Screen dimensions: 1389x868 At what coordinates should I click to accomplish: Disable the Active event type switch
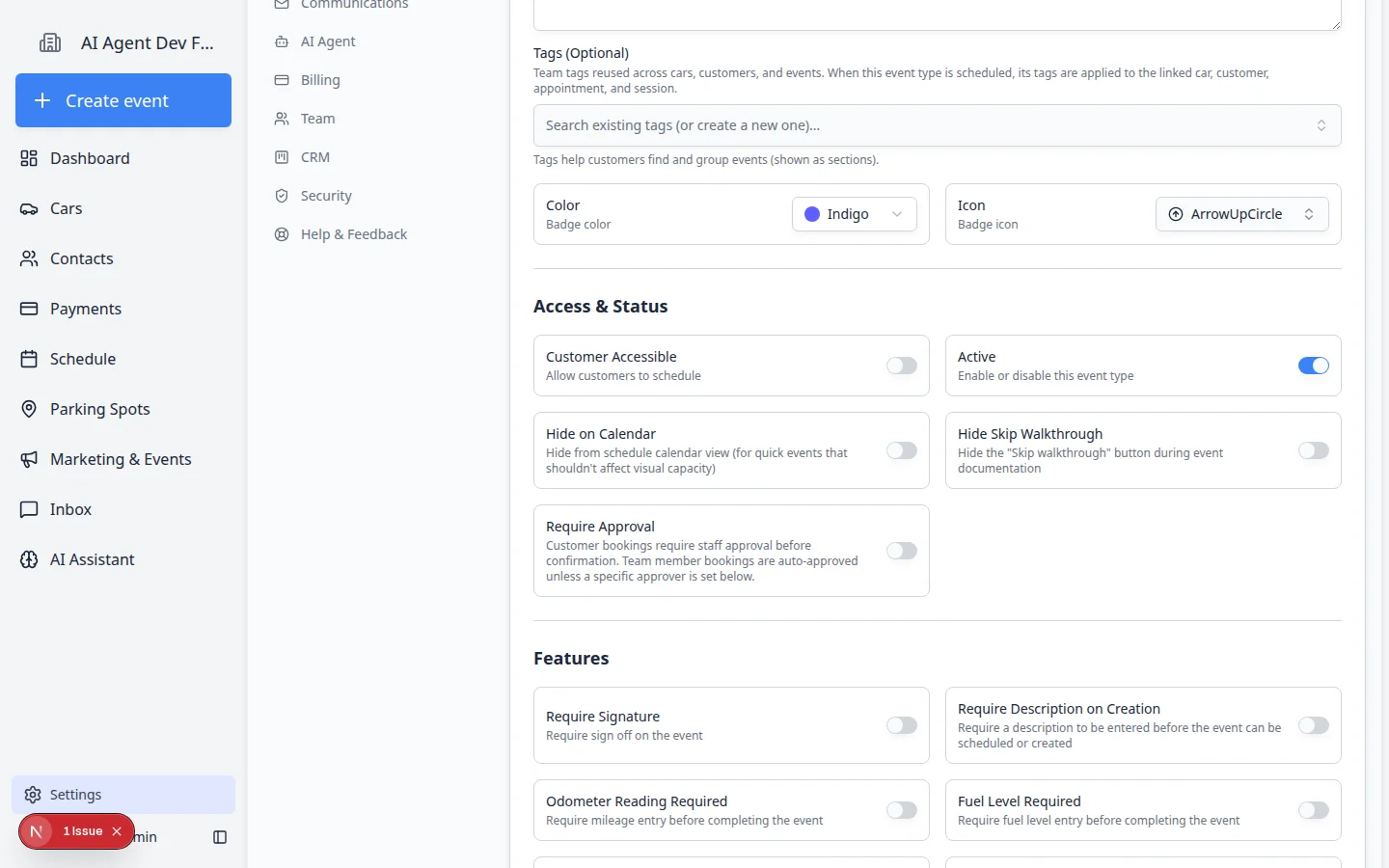tap(1314, 366)
